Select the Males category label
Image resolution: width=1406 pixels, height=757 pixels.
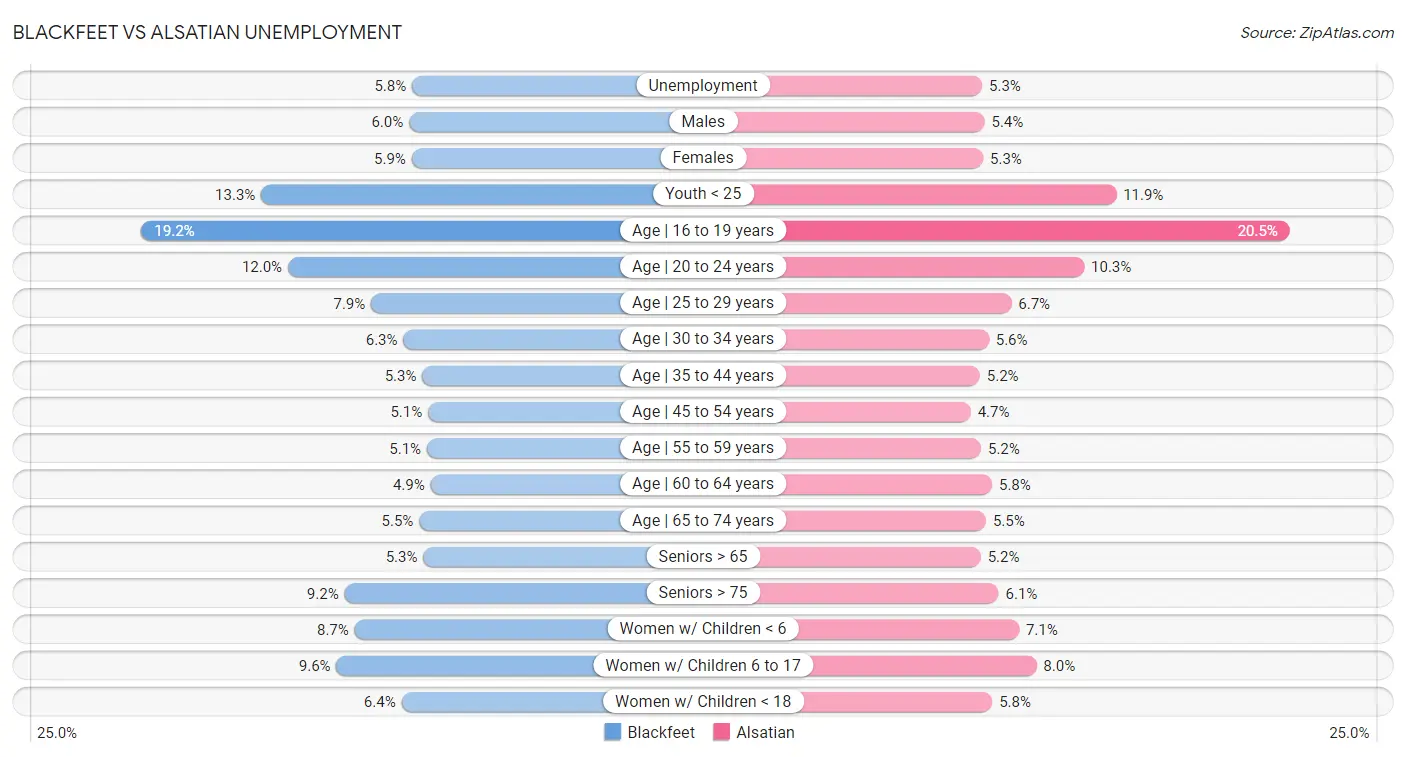[703, 122]
